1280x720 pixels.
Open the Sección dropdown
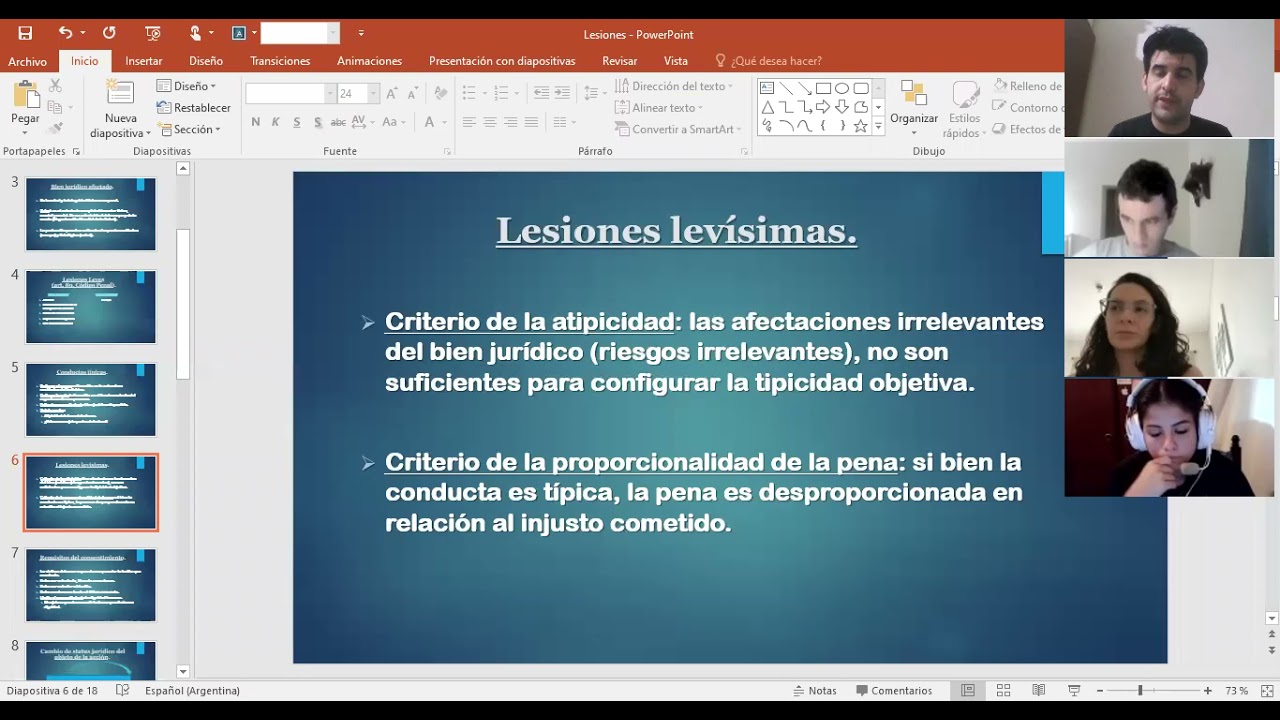click(x=188, y=129)
